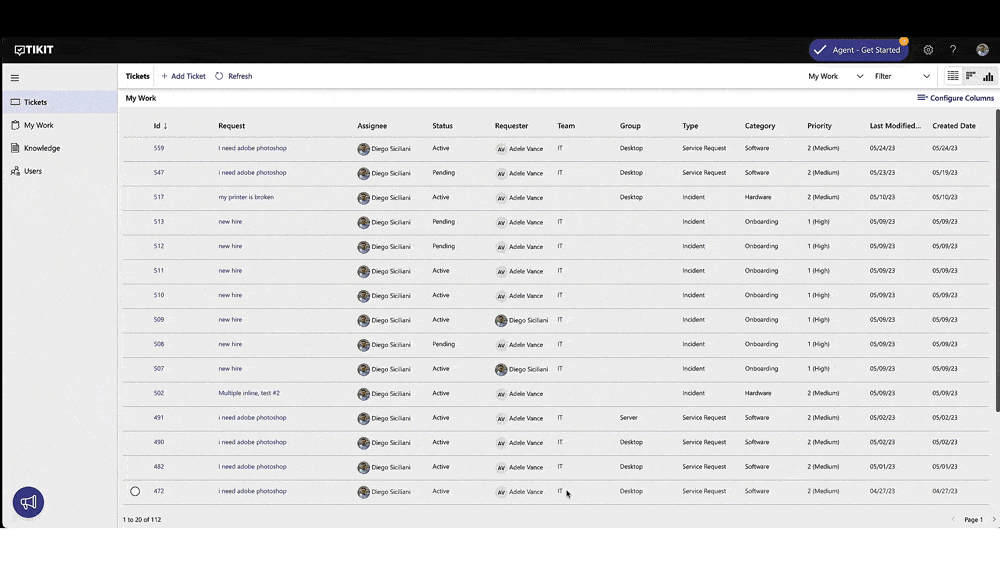This screenshot has height=563, width=1000.
Task: Click the Agent - Get Started button
Action: (858, 50)
